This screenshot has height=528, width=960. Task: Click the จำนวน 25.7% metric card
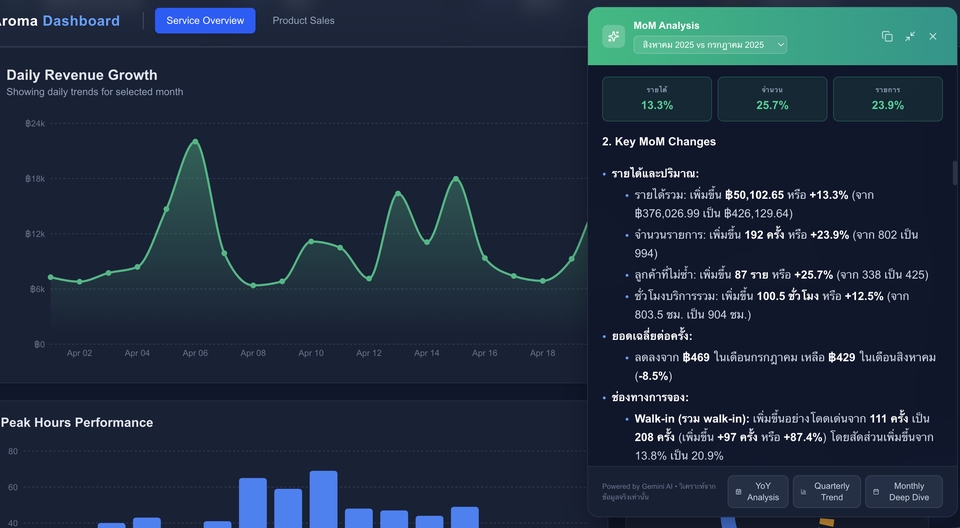(x=772, y=99)
